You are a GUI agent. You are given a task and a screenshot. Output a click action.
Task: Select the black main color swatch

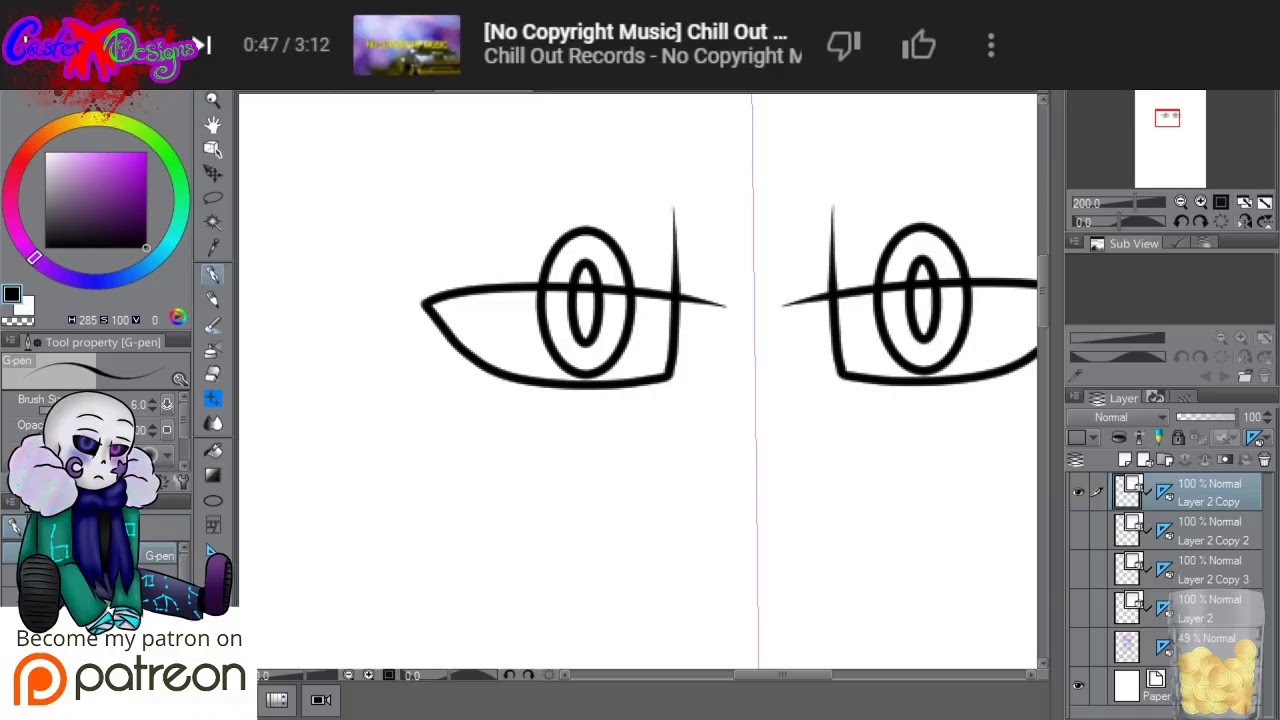11,295
